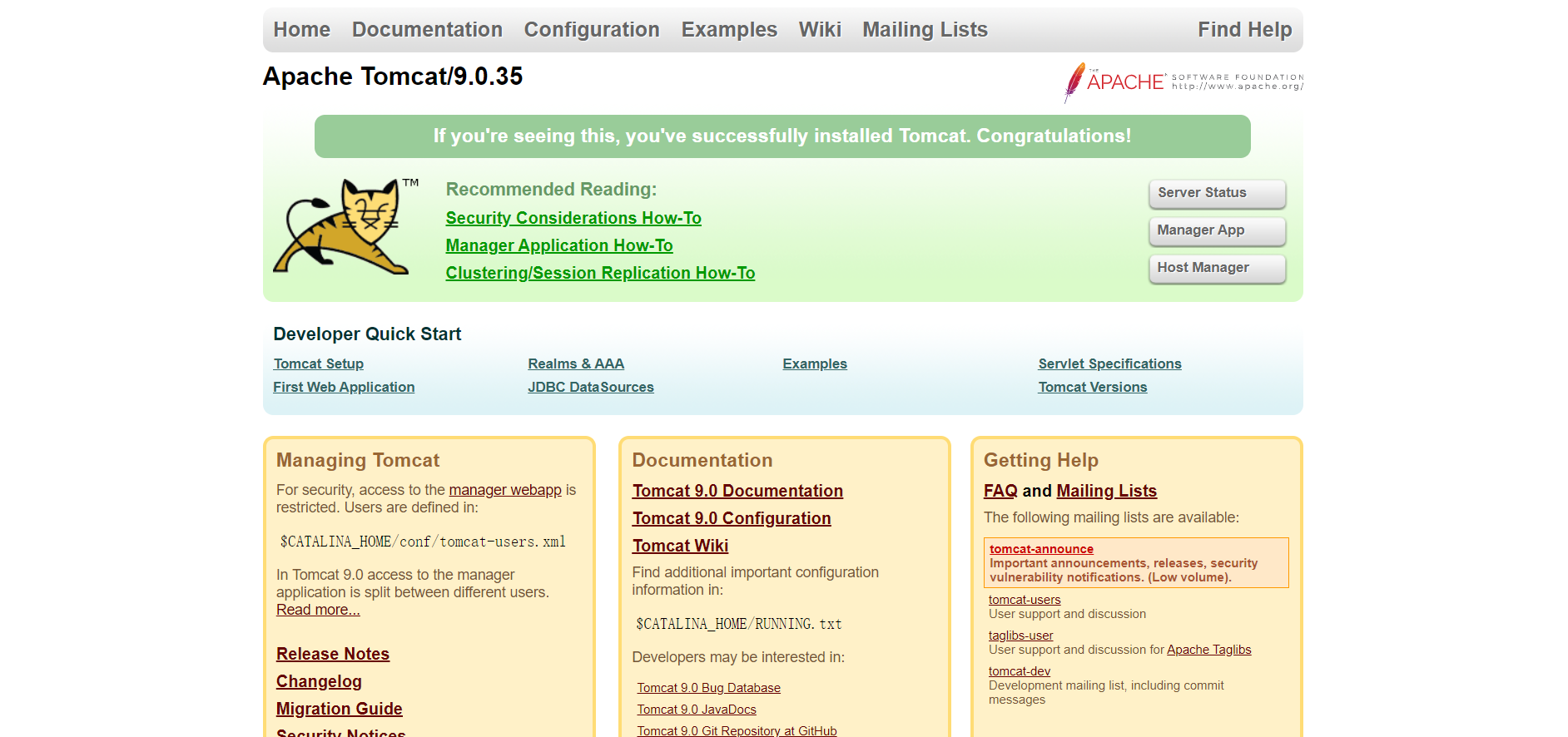The width and height of the screenshot is (1568, 737).
Task: Click the Documentation heading in the middle panel
Action: (x=702, y=461)
